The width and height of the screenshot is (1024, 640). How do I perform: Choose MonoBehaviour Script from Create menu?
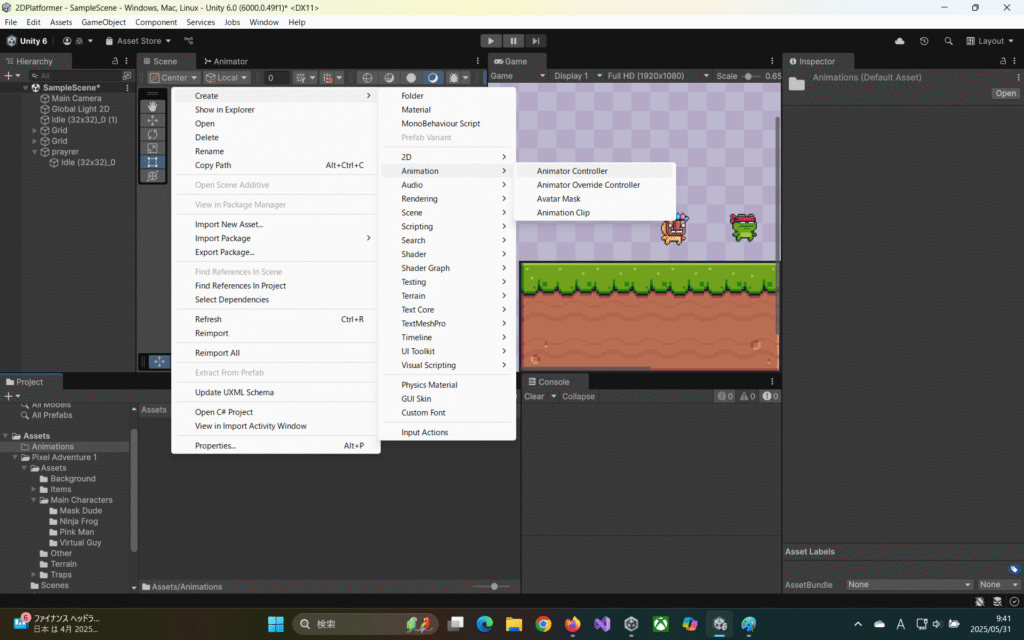click(x=447, y=123)
